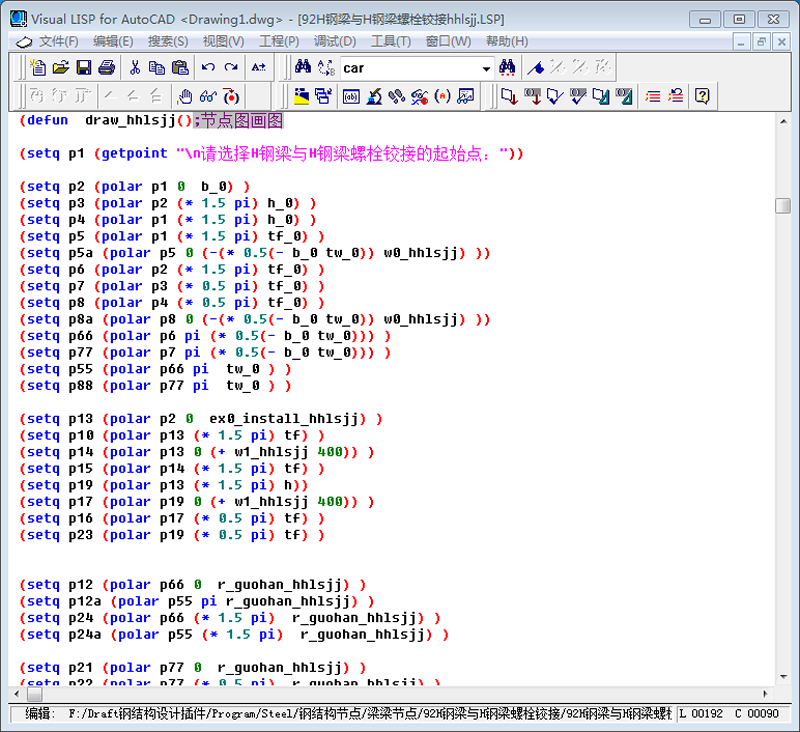Open Symbol Service (A) icon
The image size is (800, 732).
coord(442,96)
